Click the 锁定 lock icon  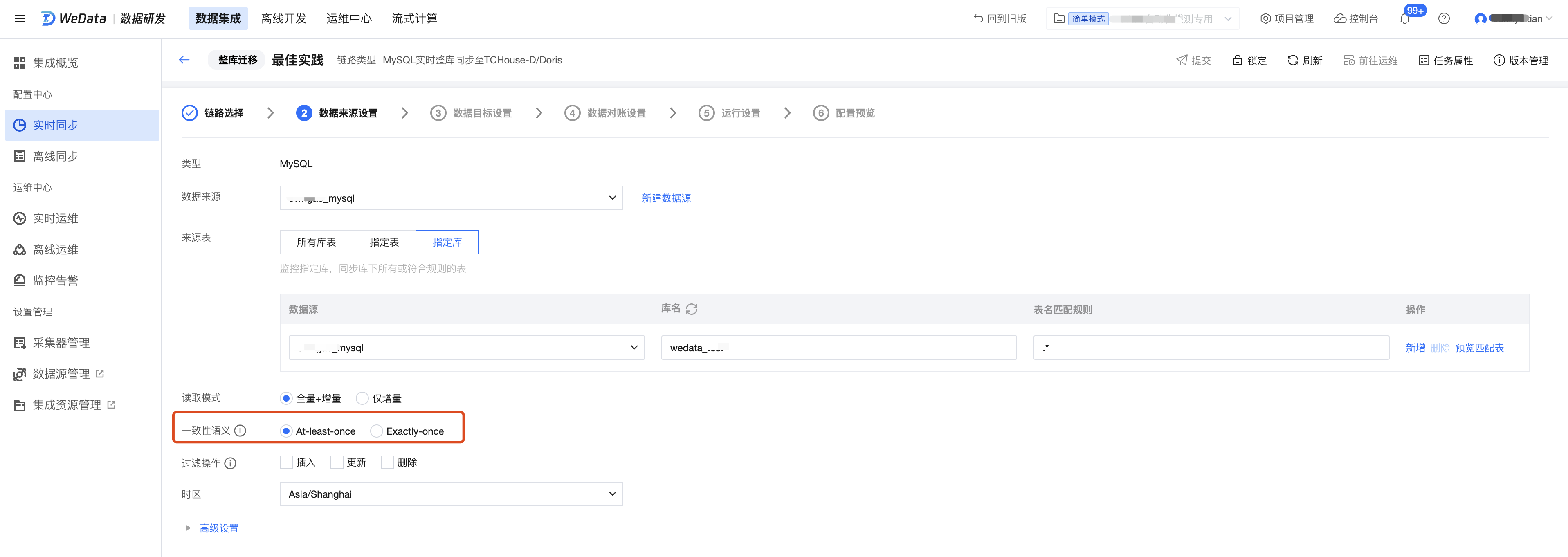[1238, 60]
